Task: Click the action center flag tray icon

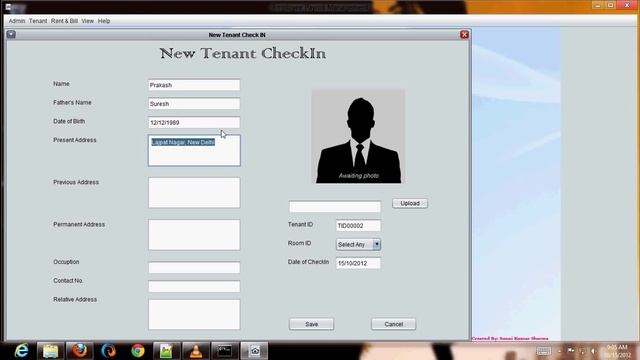Action: pyautogui.click(x=571, y=351)
